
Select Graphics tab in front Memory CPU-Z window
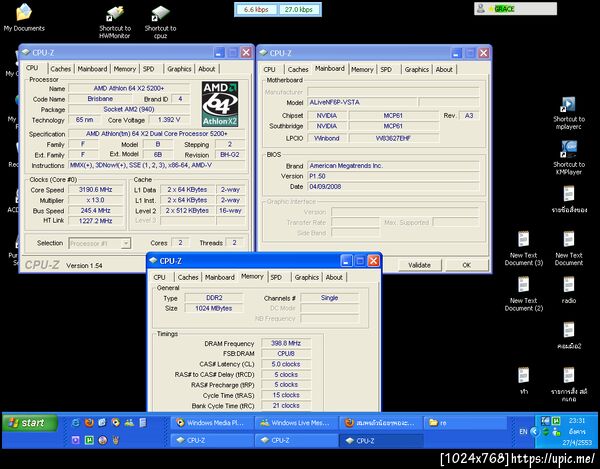307,277
